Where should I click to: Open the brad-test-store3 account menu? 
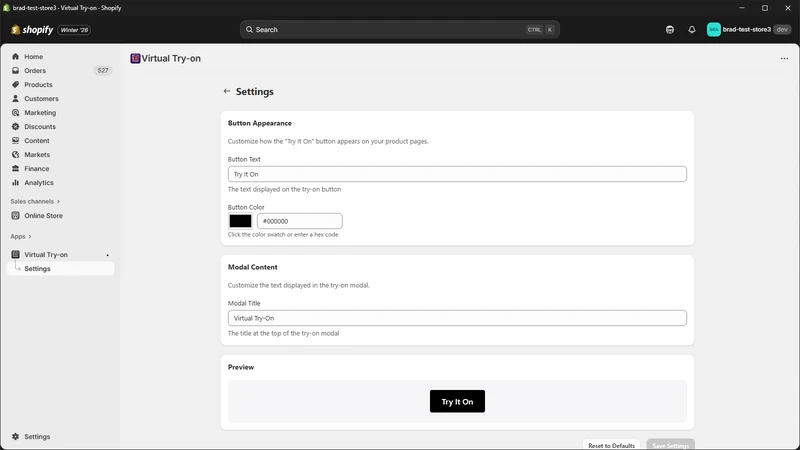[748, 30]
